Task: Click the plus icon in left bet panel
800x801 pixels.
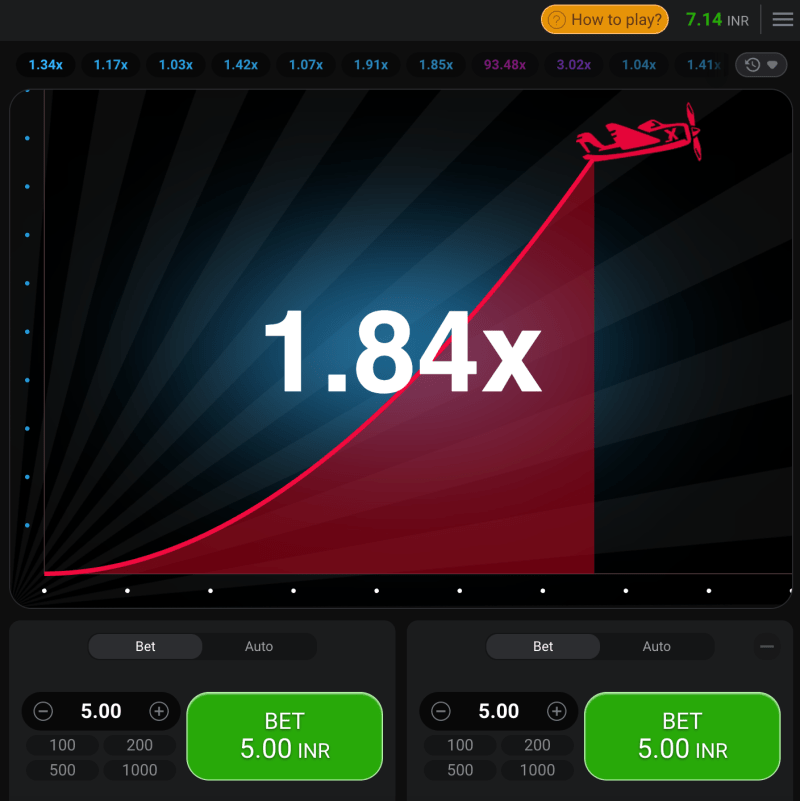Action: pyautogui.click(x=159, y=712)
